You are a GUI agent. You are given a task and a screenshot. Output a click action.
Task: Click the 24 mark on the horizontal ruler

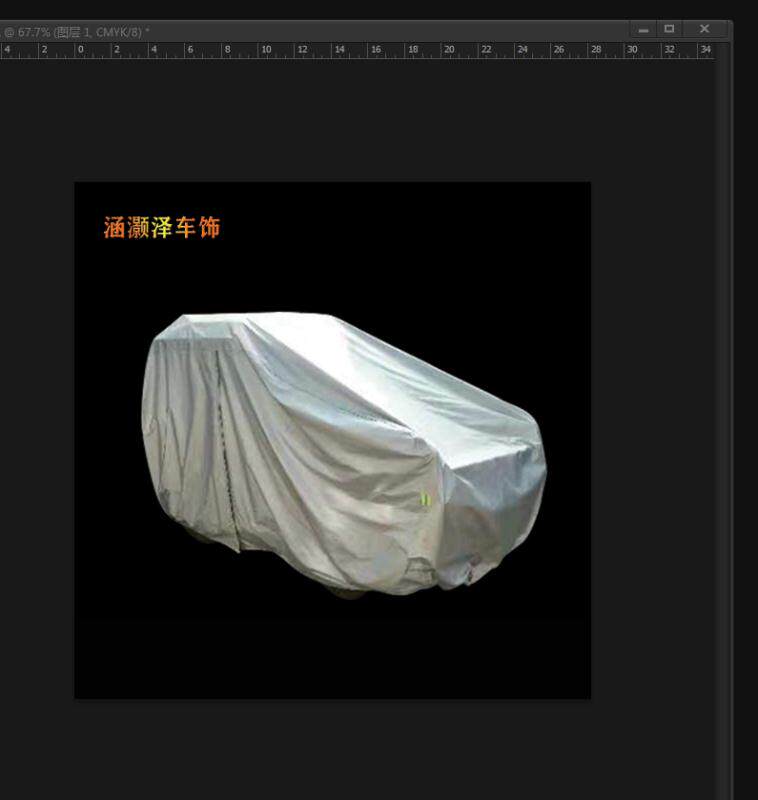(x=522, y=49)
